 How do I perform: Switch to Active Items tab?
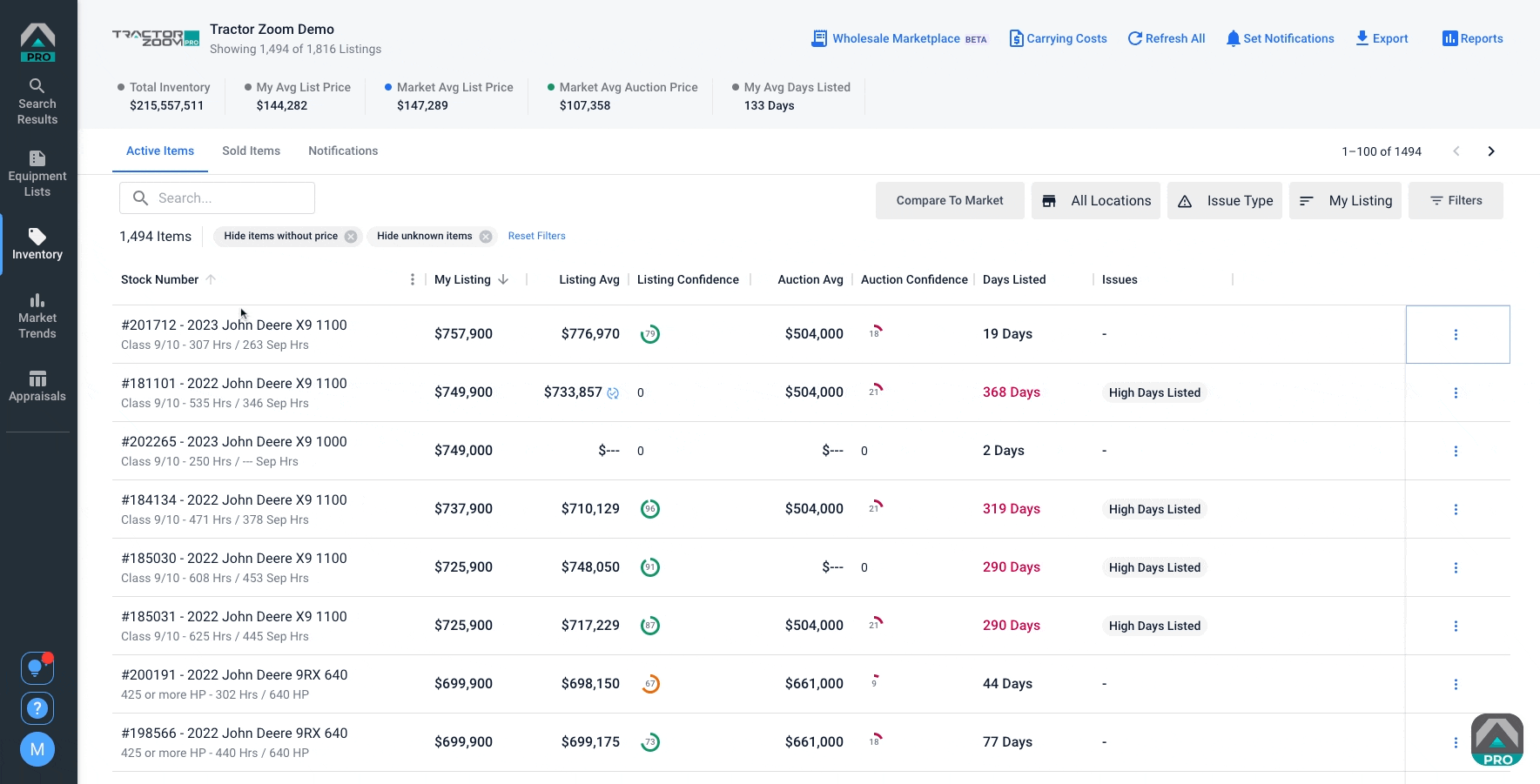coord(160,151)
